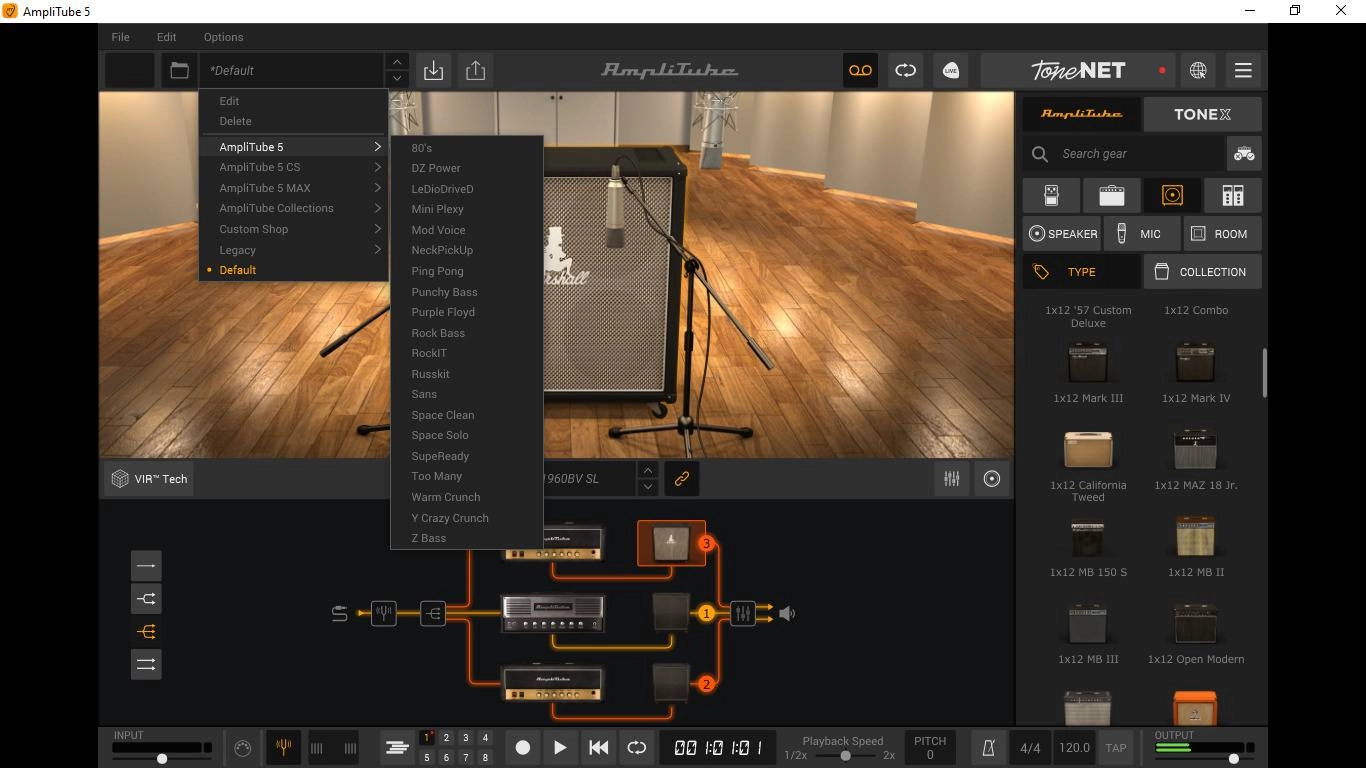Select recorder track 8
This screenshot has width=1366, height=768.
(485, 757)
